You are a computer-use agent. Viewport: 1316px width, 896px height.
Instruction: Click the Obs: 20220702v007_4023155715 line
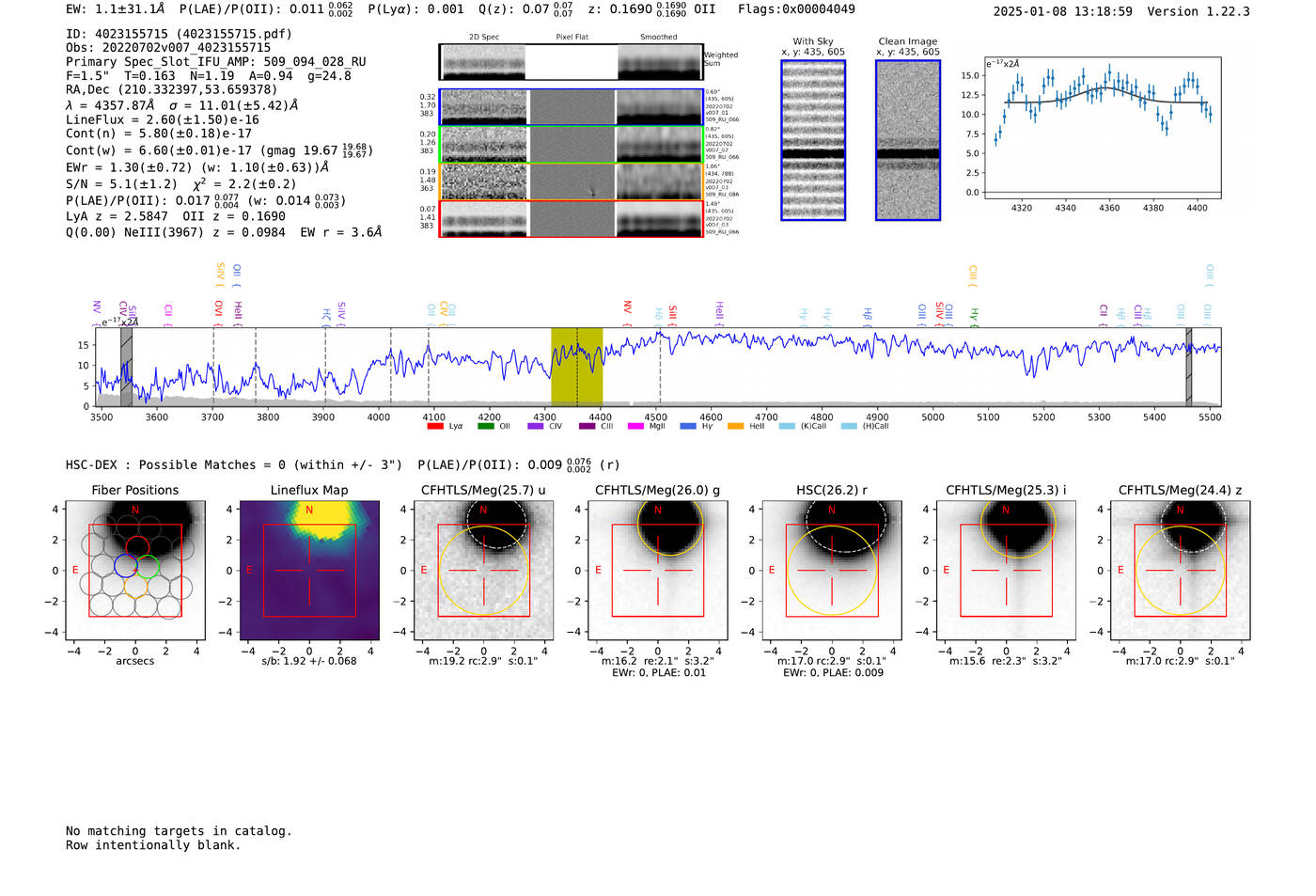[168, 48]
